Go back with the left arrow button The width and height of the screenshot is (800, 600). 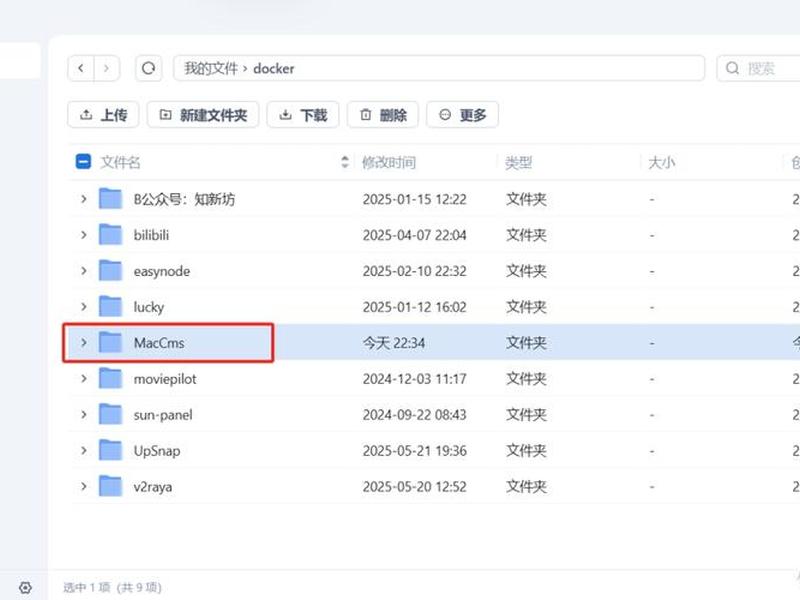[x=81, y=68]
